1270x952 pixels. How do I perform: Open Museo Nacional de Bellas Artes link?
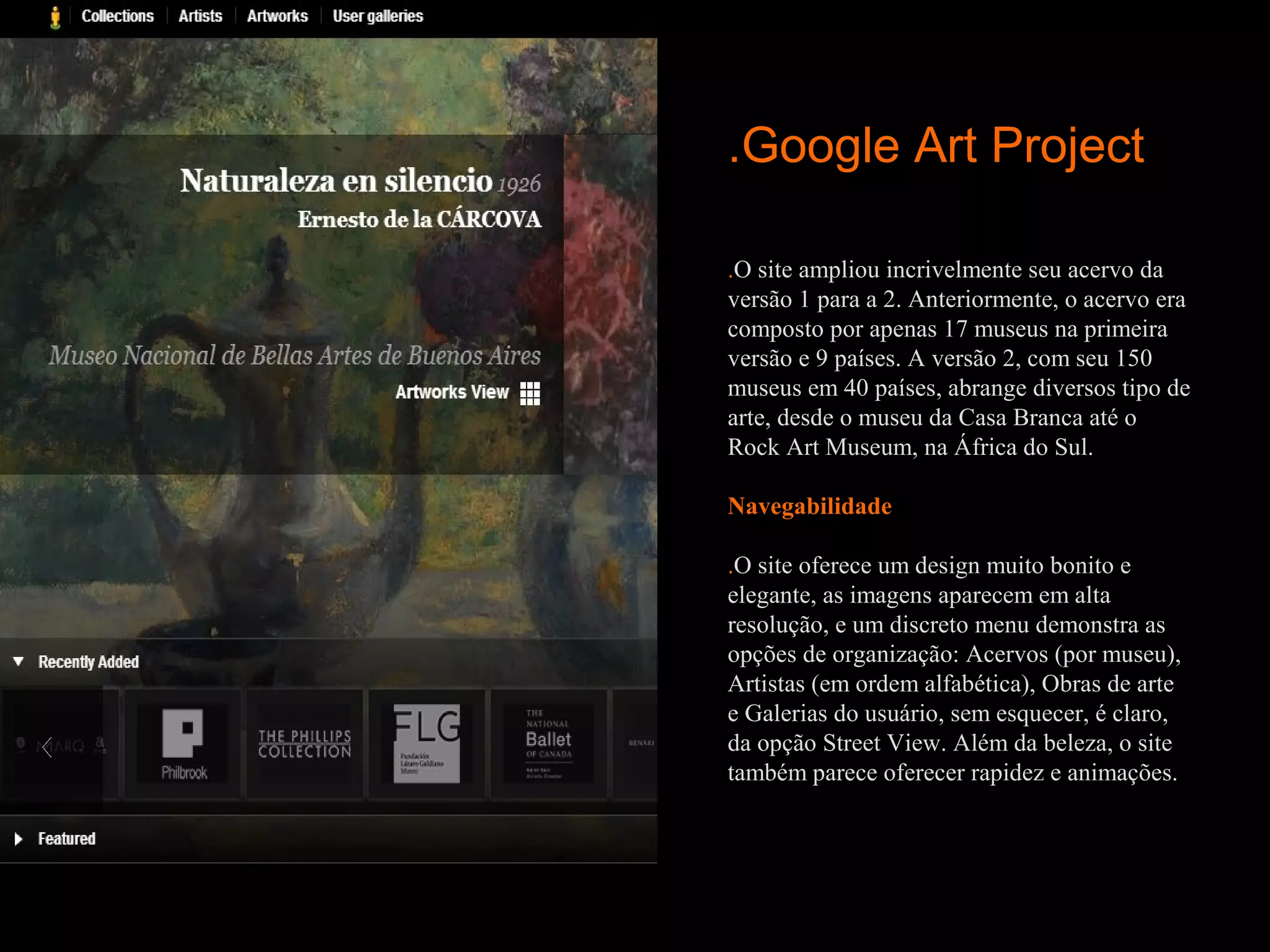(295, 356)
